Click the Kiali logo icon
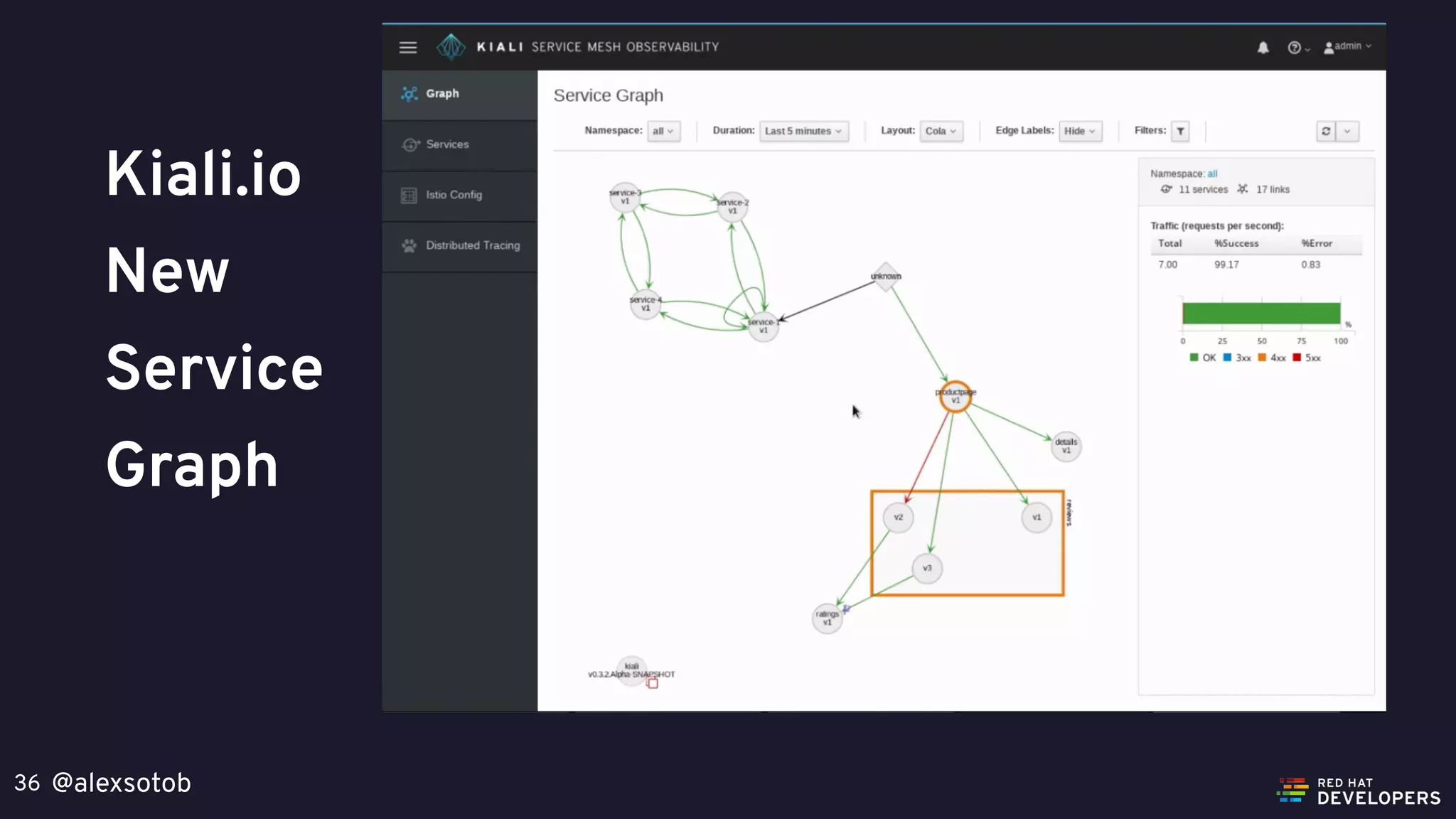 (450, 47)
